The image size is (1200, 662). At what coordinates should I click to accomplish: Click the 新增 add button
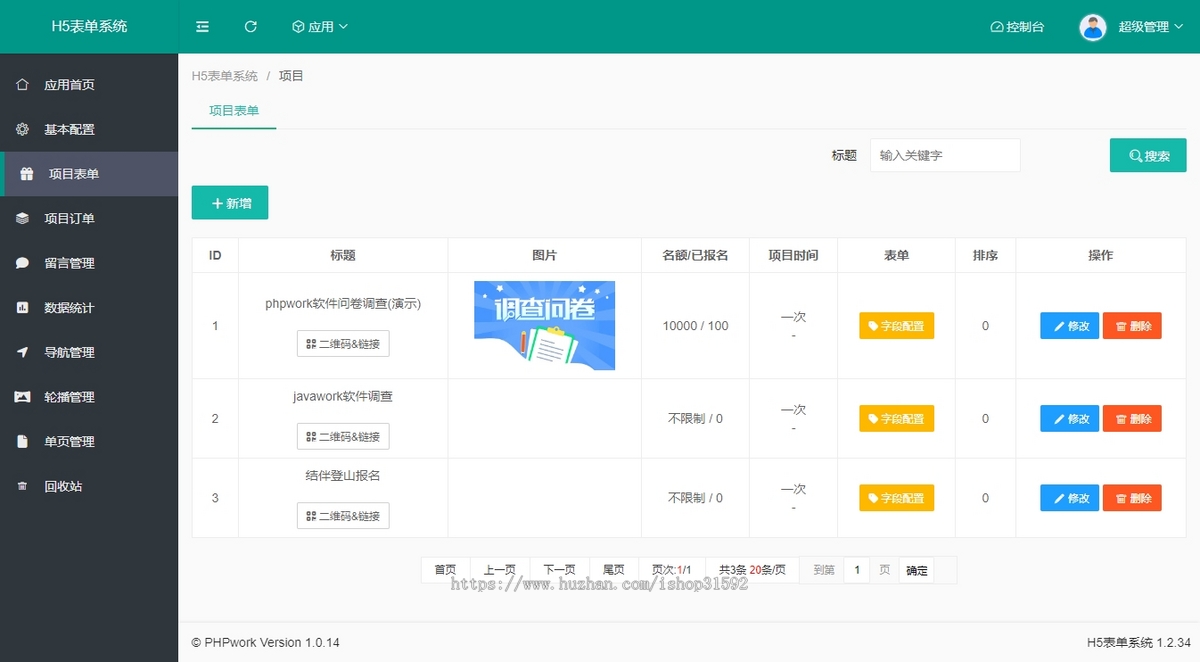tap(230, 203)
